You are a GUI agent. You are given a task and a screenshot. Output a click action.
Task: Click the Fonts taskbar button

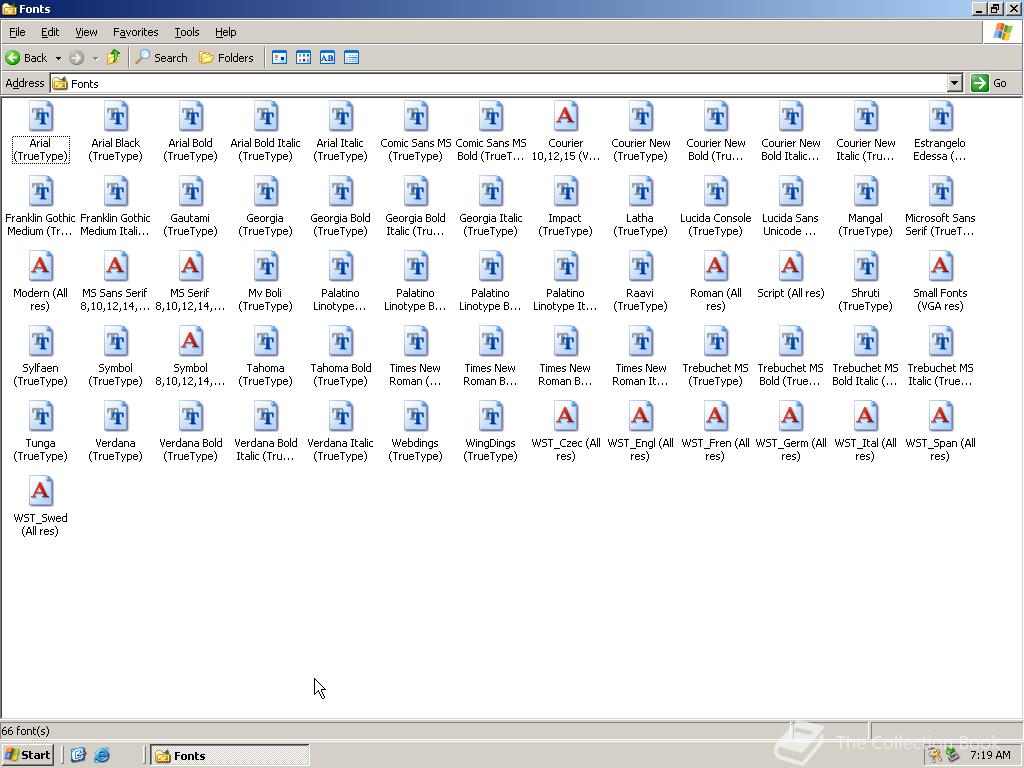(x=230, y=756)
